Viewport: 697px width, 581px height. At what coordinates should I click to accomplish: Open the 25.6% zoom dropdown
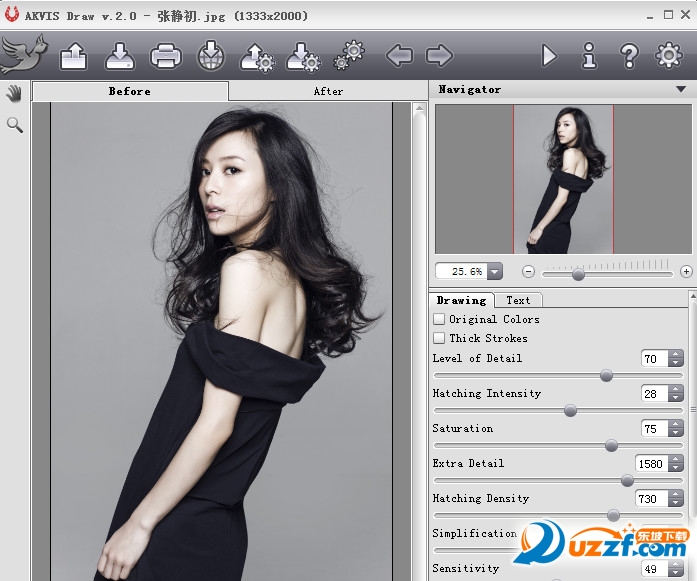click(x=494, y=271)
